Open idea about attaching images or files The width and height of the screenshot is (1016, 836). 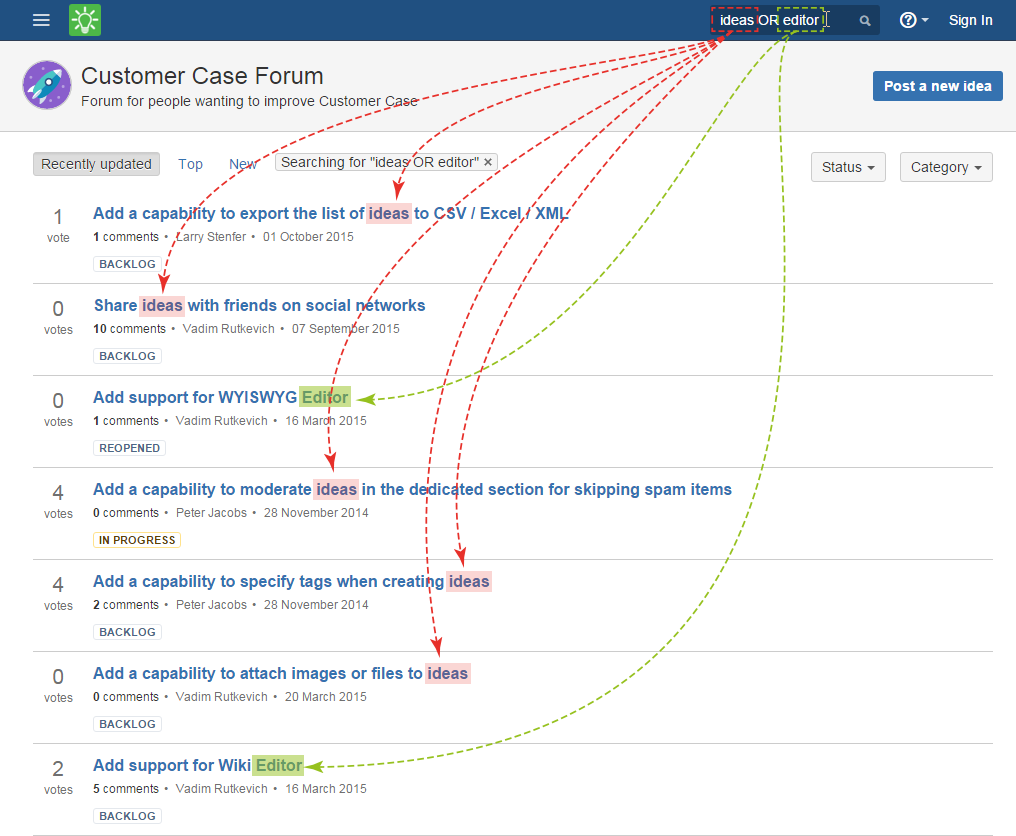pos(281,673)
